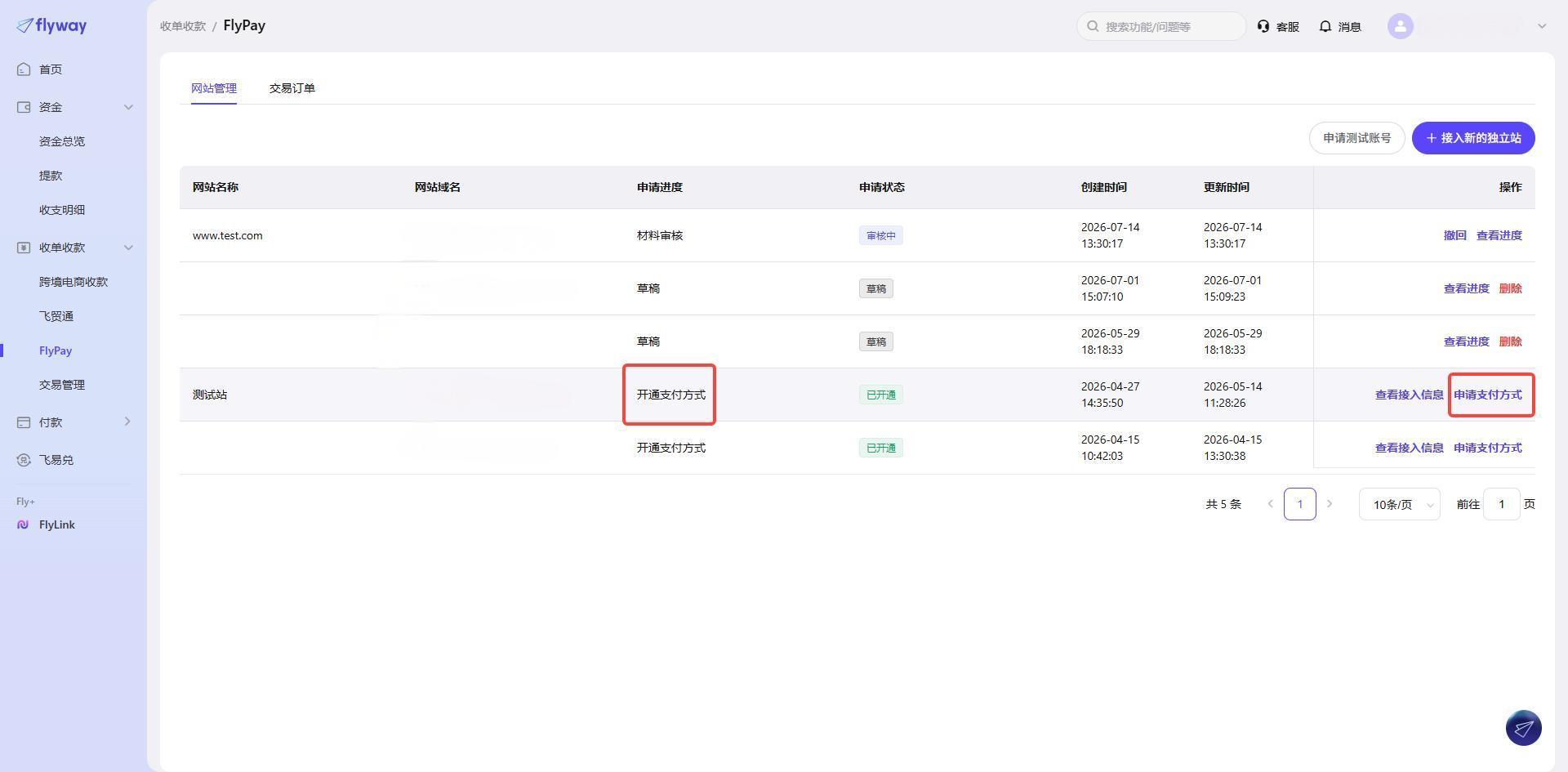The height and width of the screenshot is (772, 1568).
Task: Delete the 2026-05-29 draft row
Action: tap(1510, 341)
